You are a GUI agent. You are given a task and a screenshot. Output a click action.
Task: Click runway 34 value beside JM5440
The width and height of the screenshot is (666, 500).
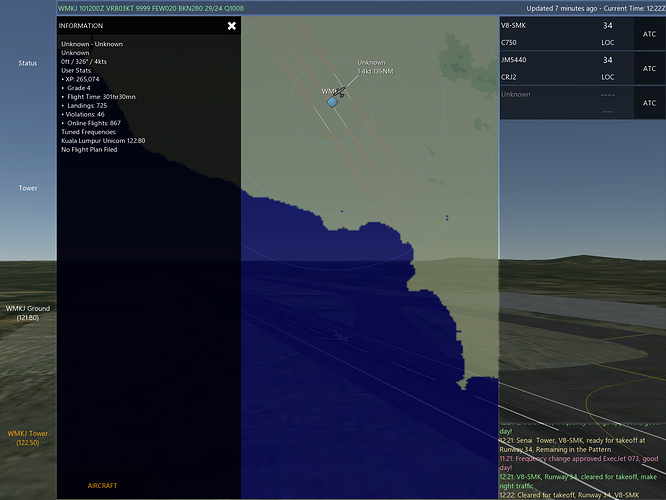coord(607,60)
